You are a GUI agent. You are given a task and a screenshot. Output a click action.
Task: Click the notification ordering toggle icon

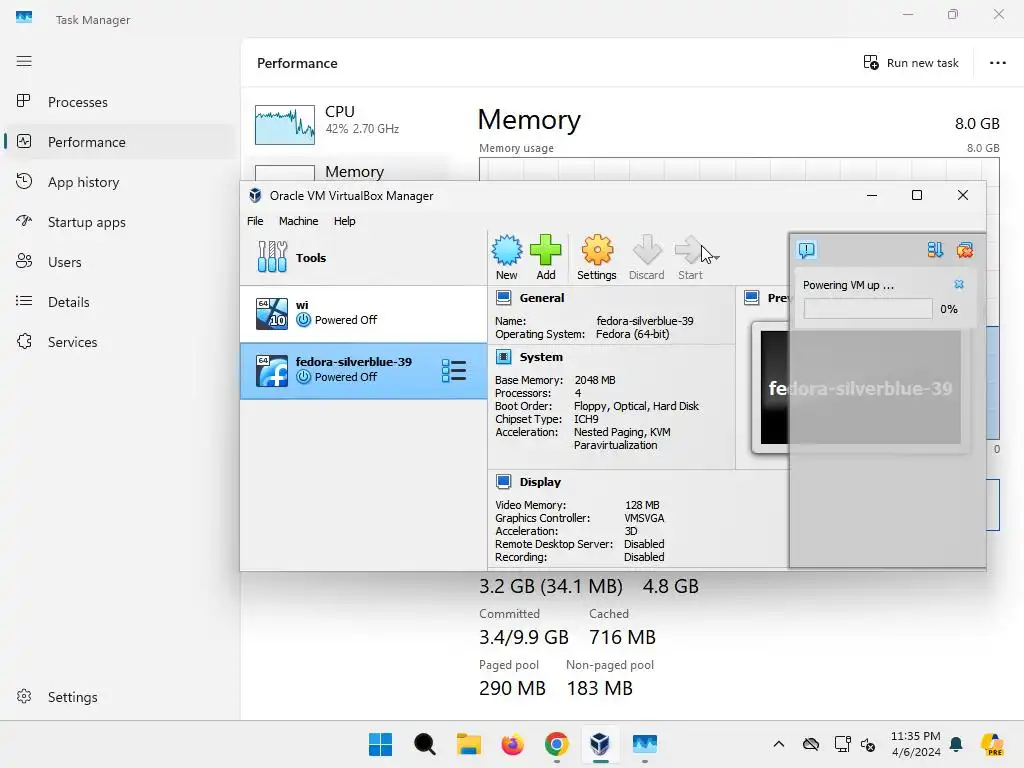coord(935,250)
